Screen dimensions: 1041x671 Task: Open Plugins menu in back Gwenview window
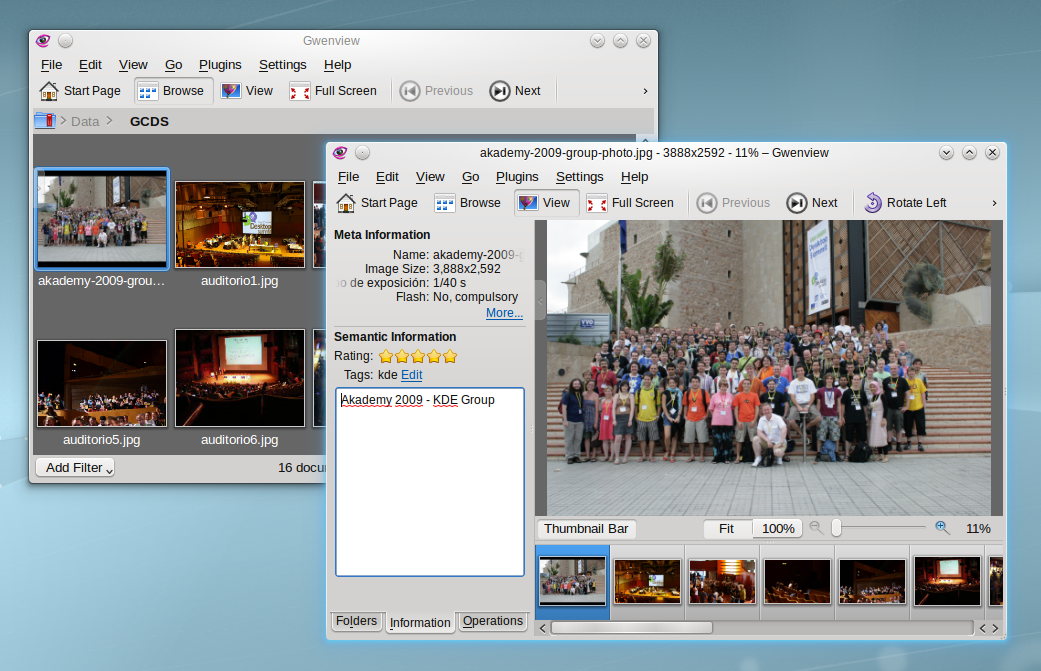tap(220, 64)
